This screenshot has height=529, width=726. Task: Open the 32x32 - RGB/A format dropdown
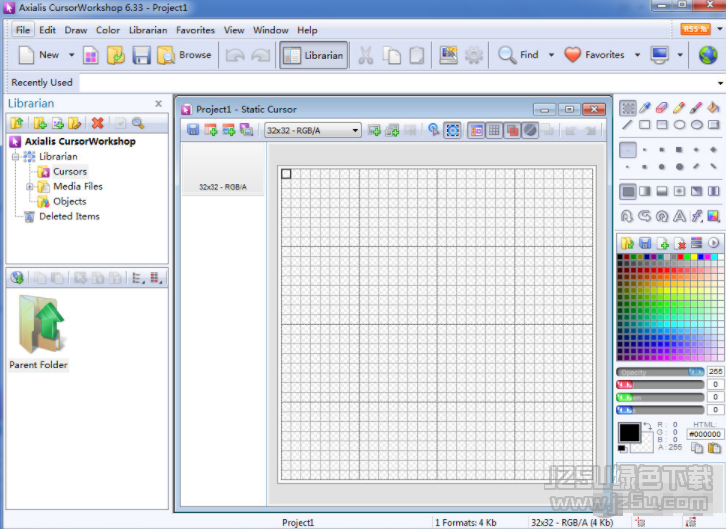pos(355,131)
